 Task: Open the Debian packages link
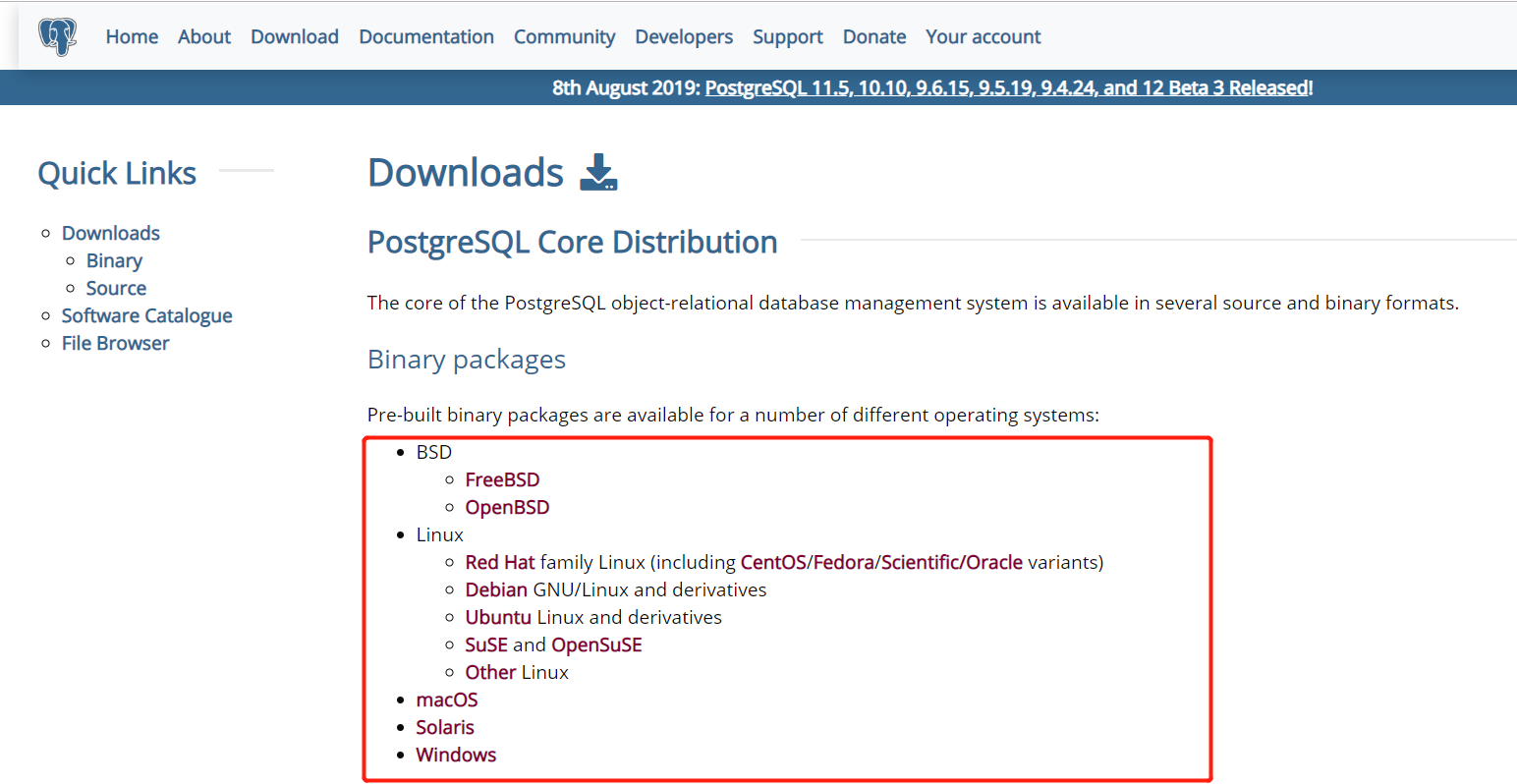click(x=496, y=589)
